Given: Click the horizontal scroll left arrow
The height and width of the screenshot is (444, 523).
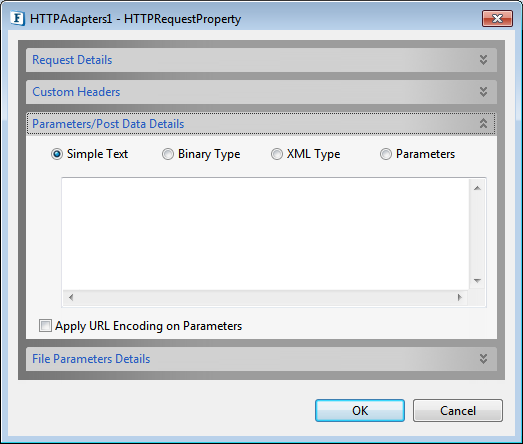Looking at the screenshot, I should [x=71, y=297].
